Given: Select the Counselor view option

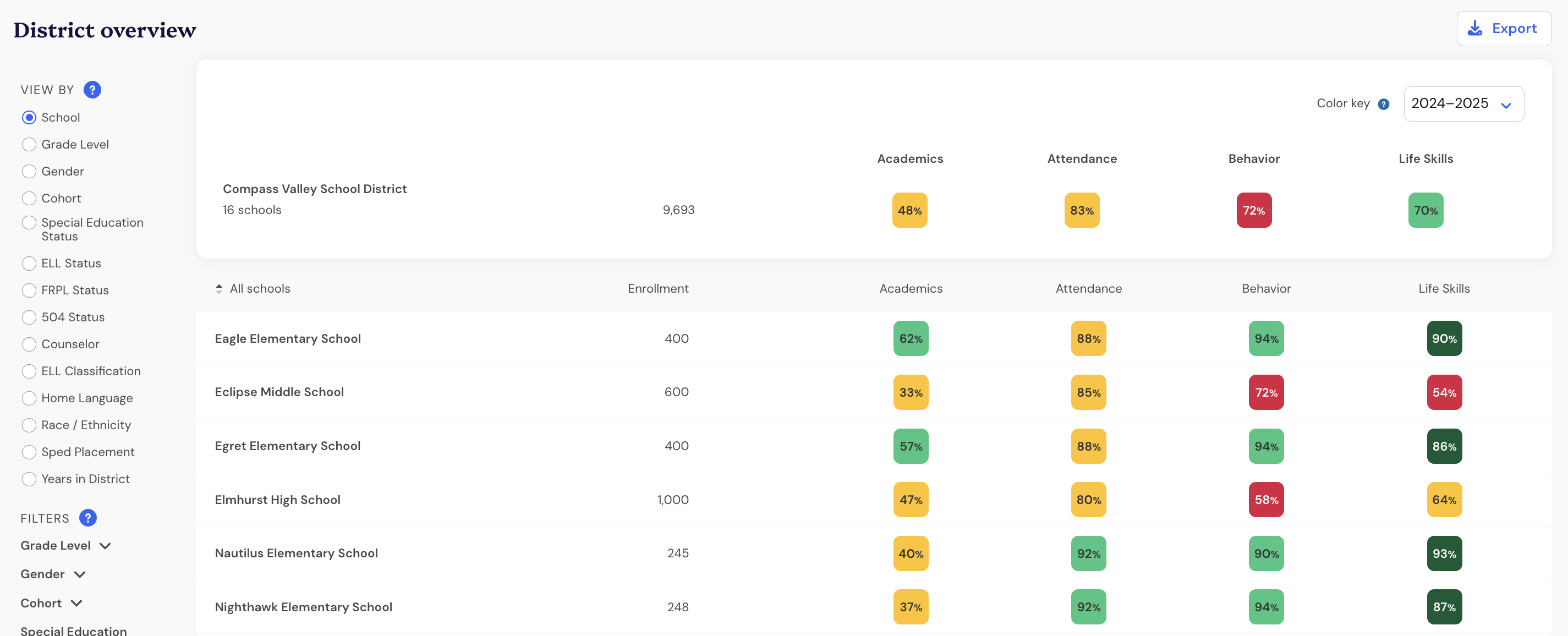Looking at the screenshot, I should click(29, 344).
